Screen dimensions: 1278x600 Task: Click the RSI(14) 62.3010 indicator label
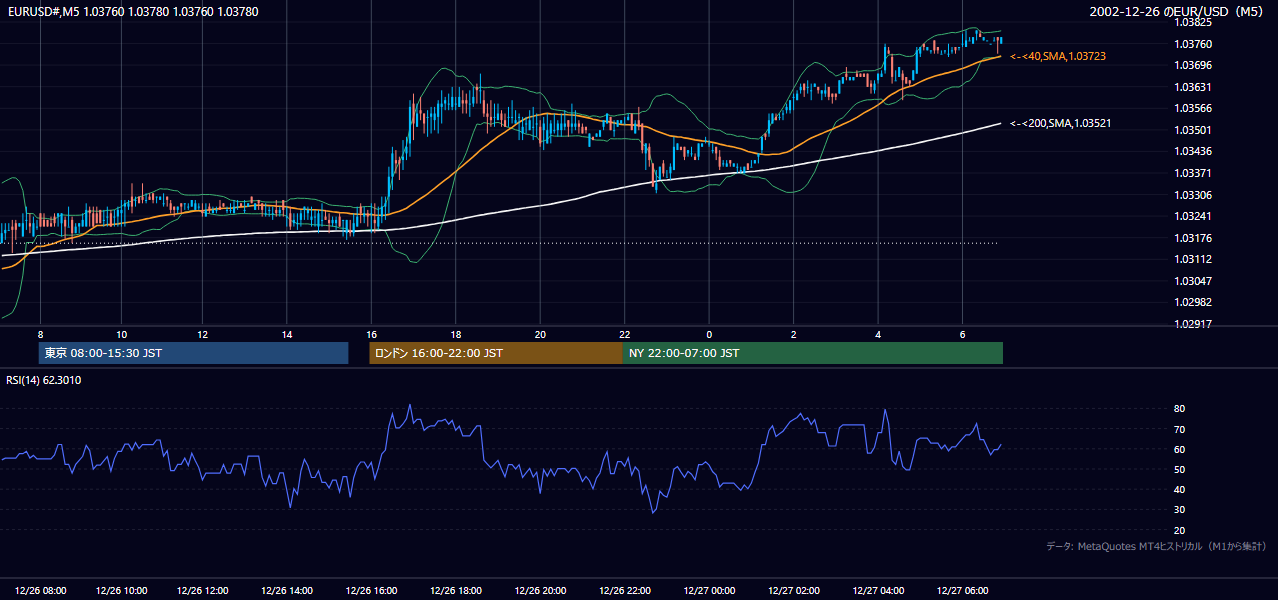[x=44, y=380]
